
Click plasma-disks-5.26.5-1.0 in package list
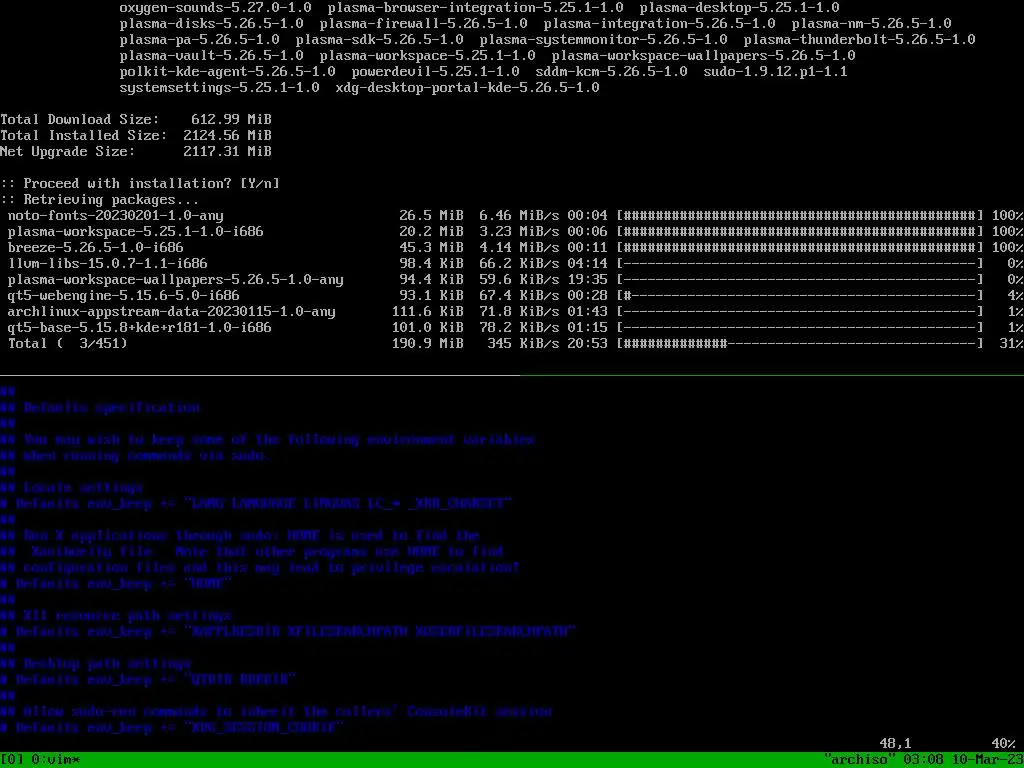212,24
